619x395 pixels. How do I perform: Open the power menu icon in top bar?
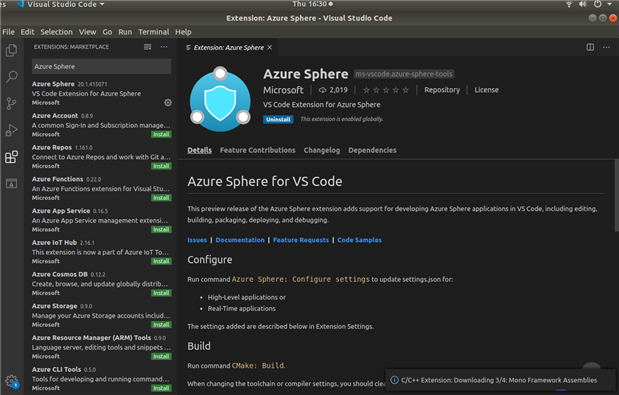[x=597, y=4]
